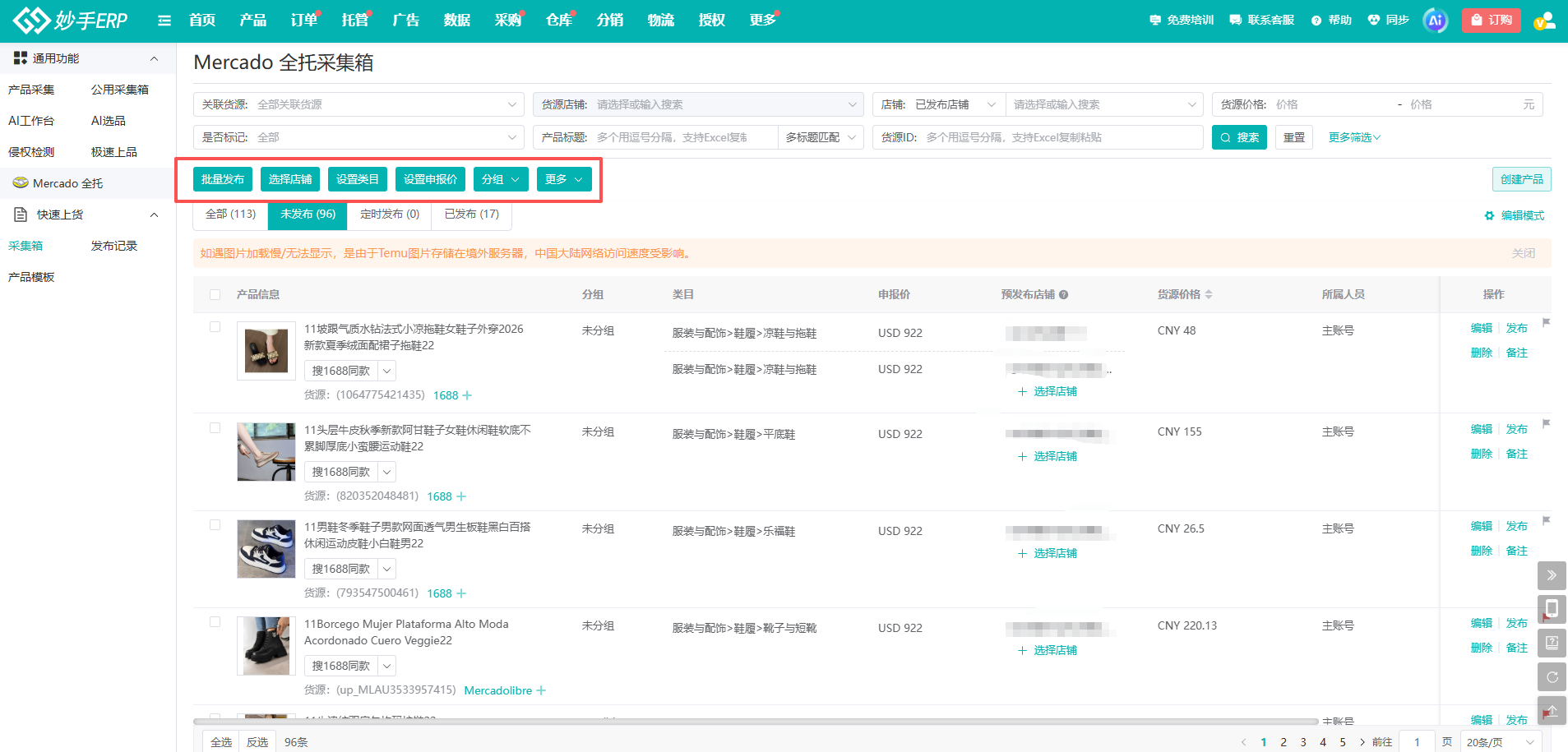This screenshot has height=752, width=1568.
Task: Click the plus after 1688 for source 793547500461
Action: (x=461, y=593)
